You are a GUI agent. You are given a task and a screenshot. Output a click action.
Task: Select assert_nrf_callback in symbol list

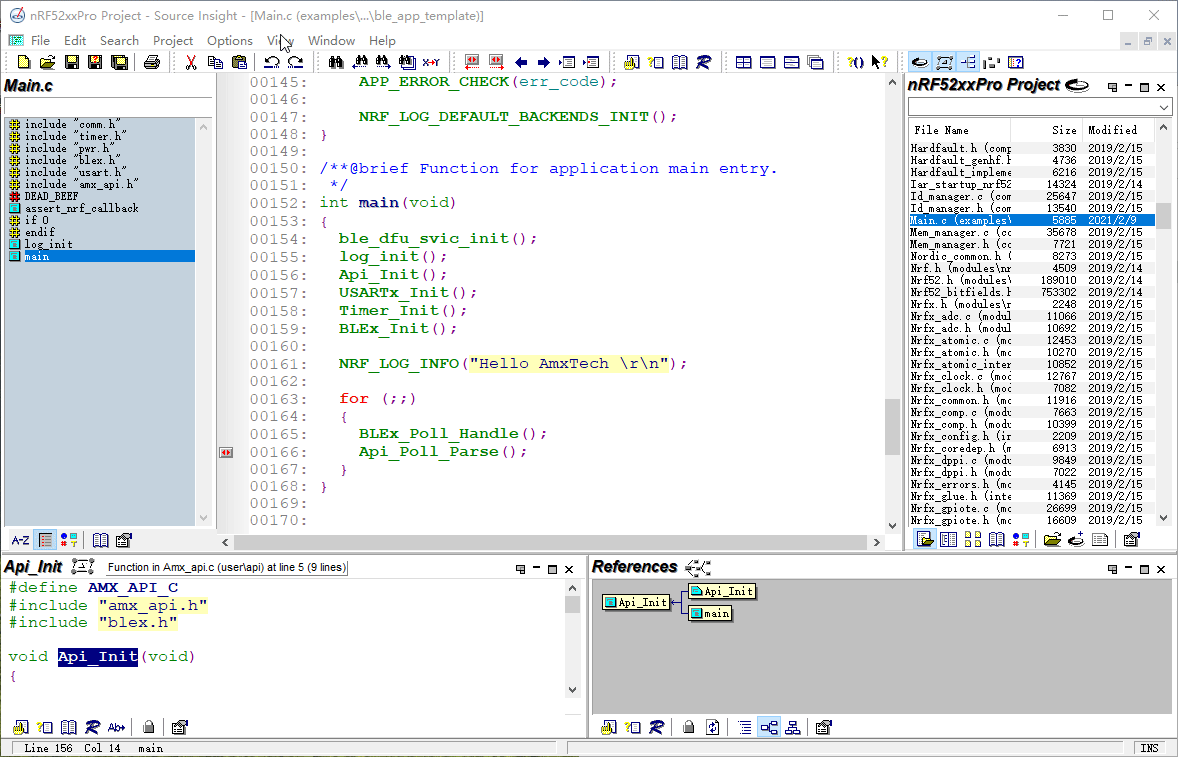[81, 208]
